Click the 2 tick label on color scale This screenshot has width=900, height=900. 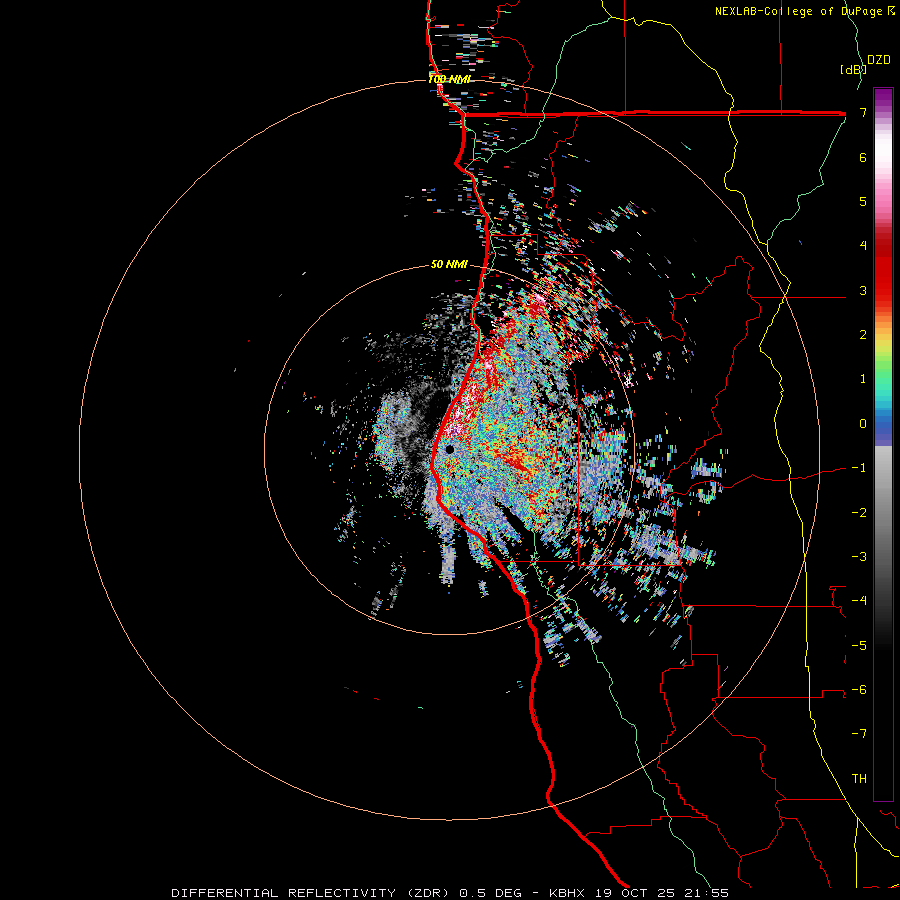863,335
